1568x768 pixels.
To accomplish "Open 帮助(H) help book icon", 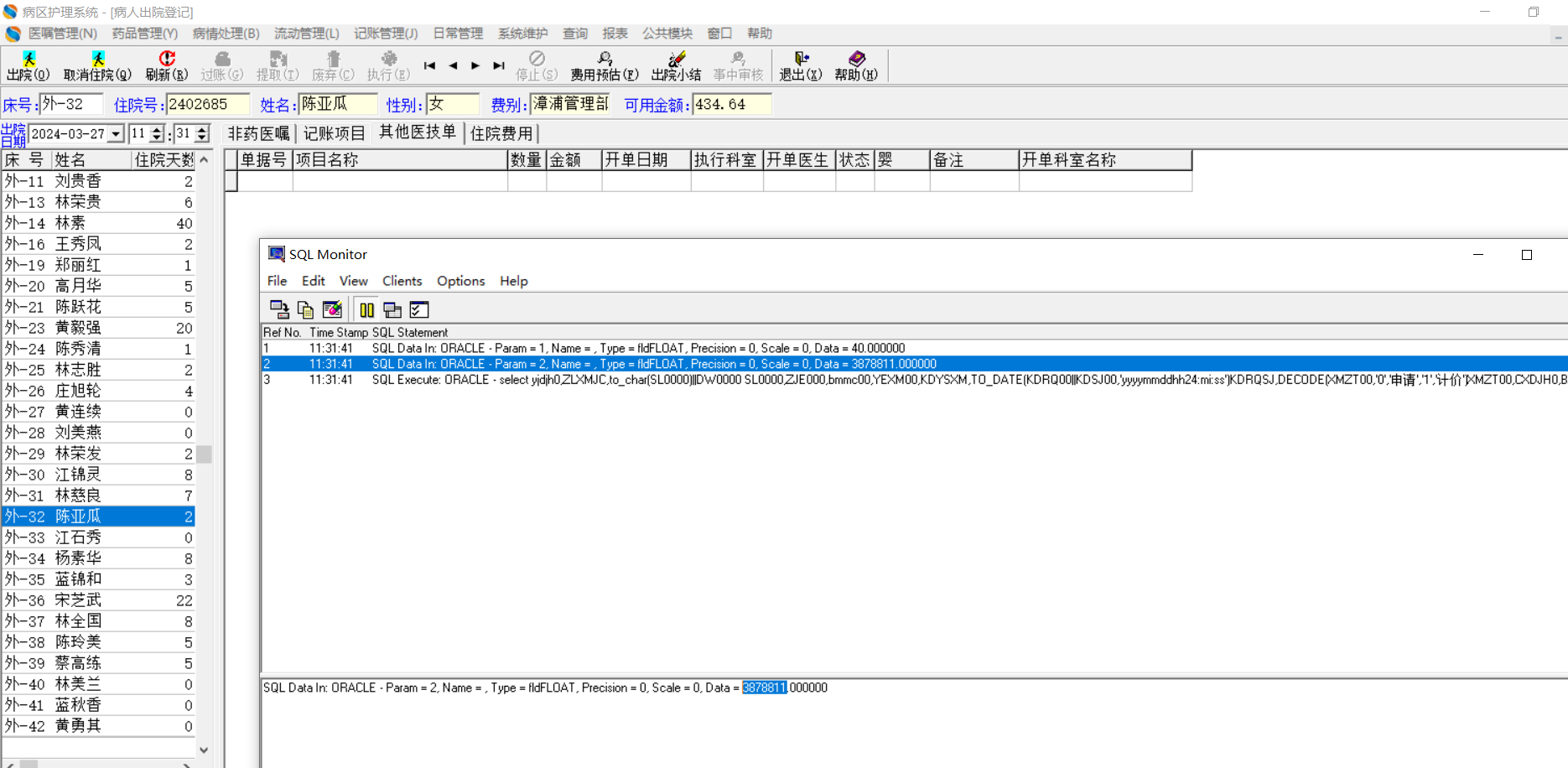I will tap(856, 65).
